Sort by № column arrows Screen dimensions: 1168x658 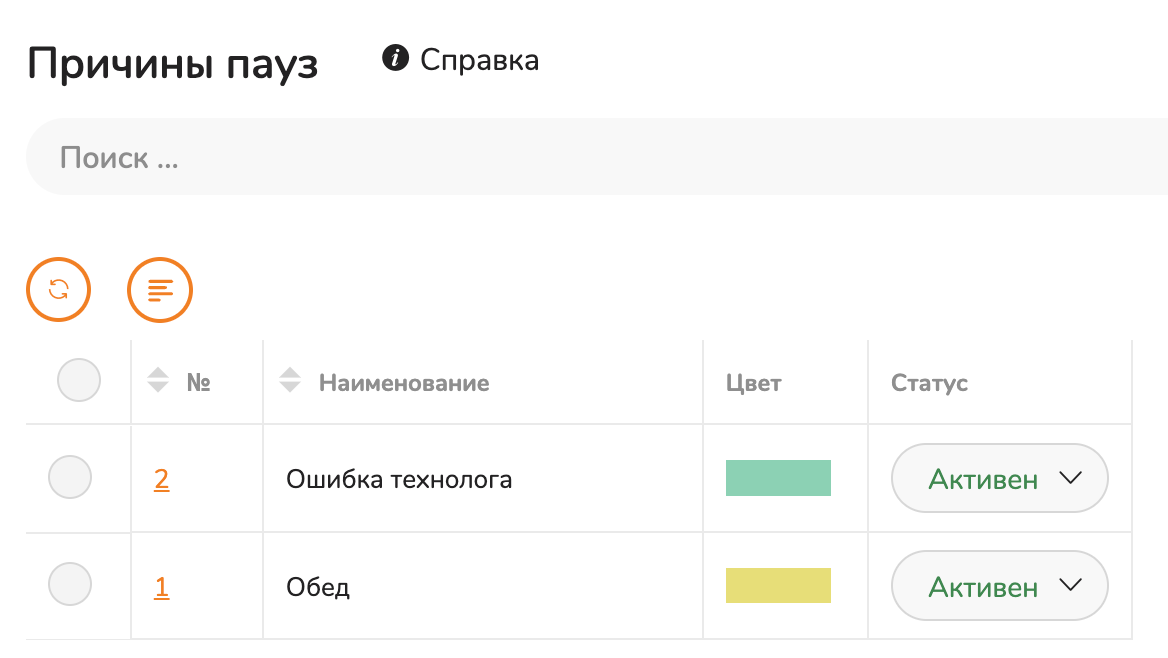point(158,380)
